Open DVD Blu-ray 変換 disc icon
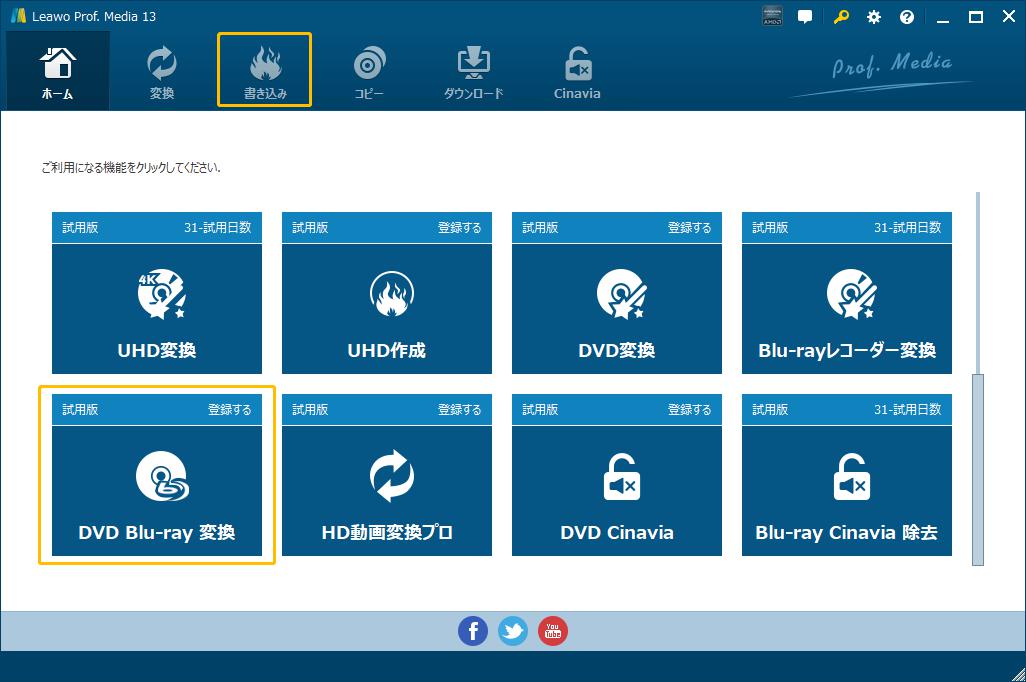The image size is (1026, 682). tap(162, 476)
